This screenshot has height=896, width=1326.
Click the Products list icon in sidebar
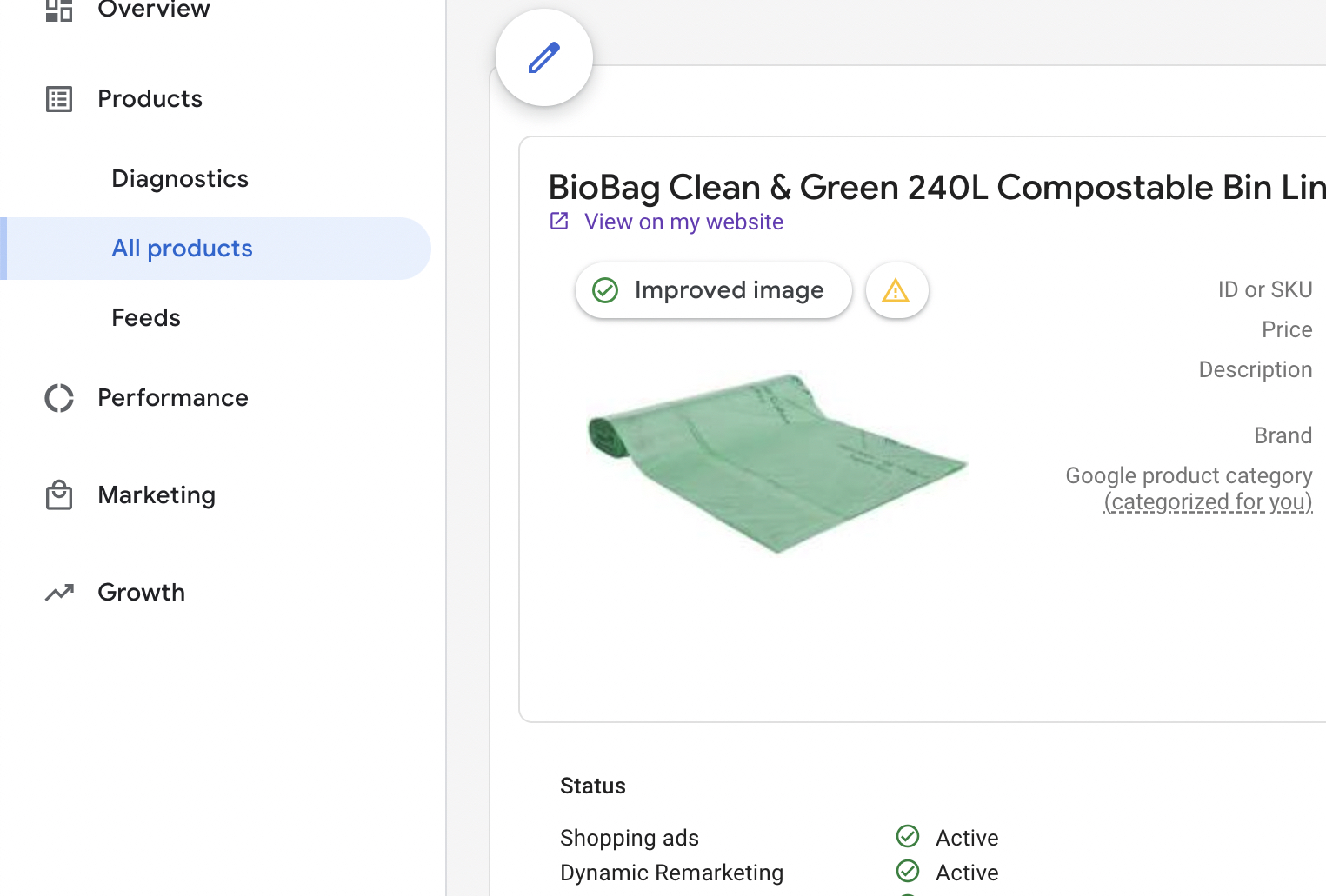[x=59, y=99]
